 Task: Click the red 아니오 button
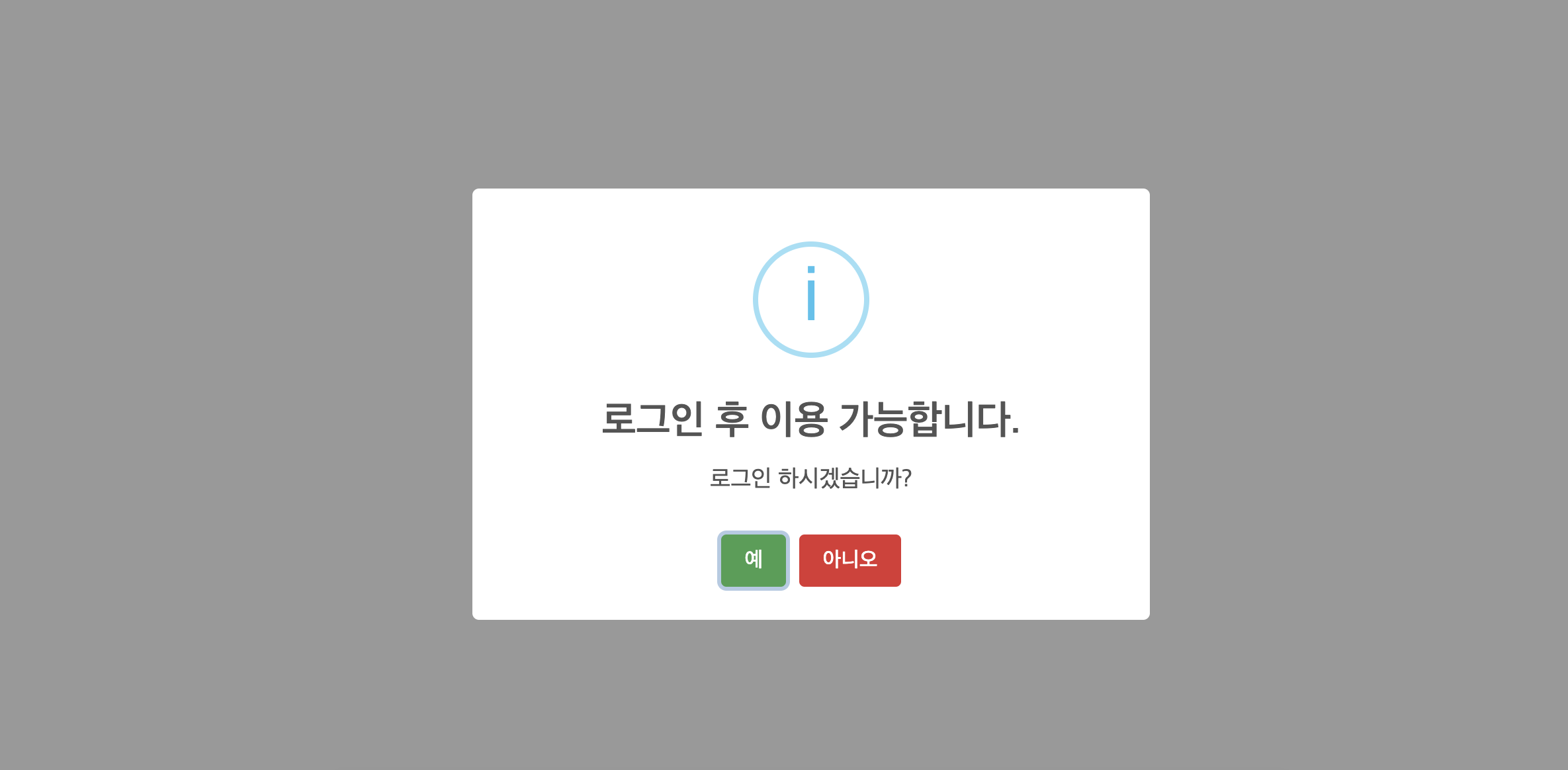pos(849,560)
